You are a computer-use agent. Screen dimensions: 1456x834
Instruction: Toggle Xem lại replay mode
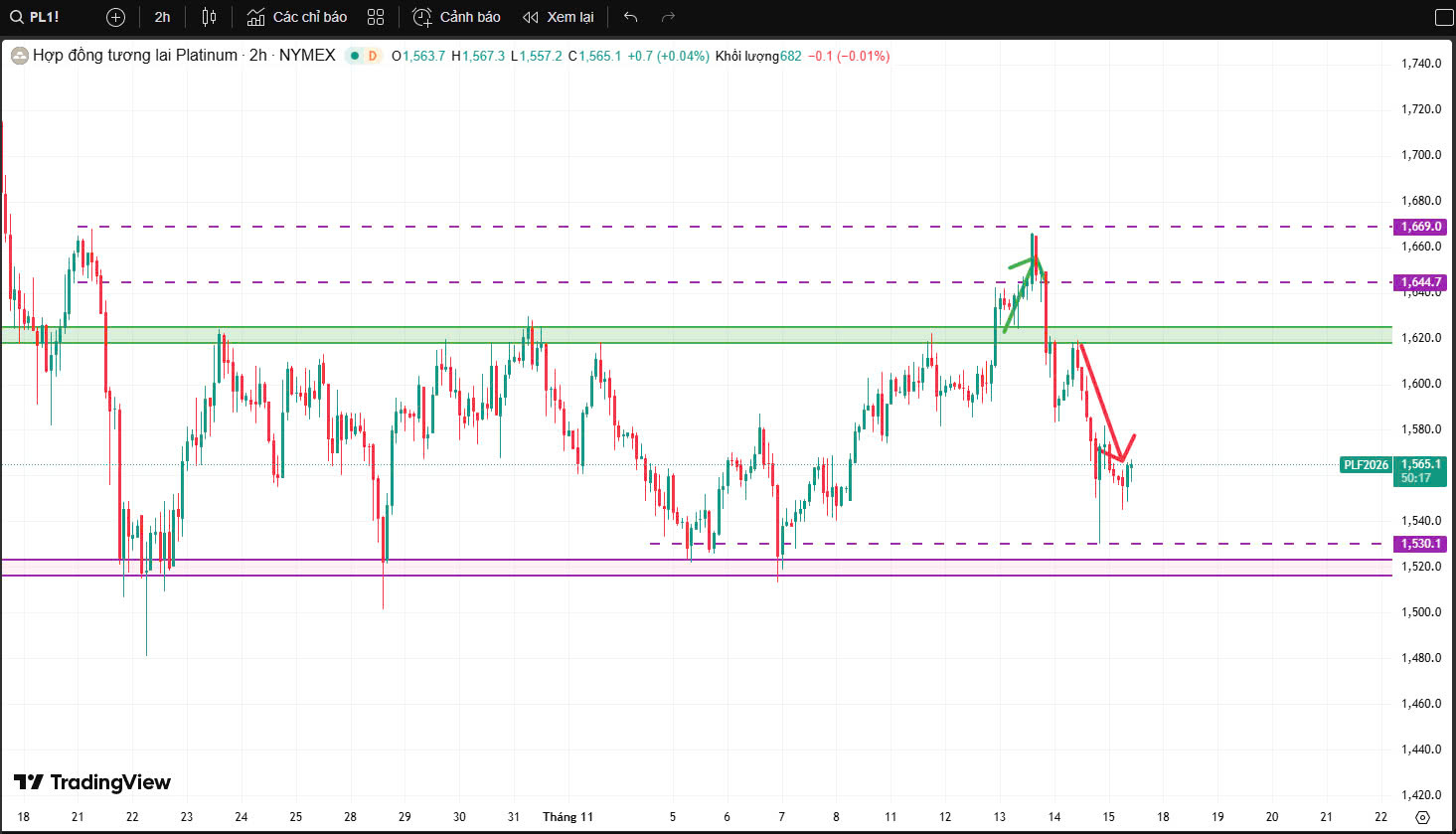point(559,17)
